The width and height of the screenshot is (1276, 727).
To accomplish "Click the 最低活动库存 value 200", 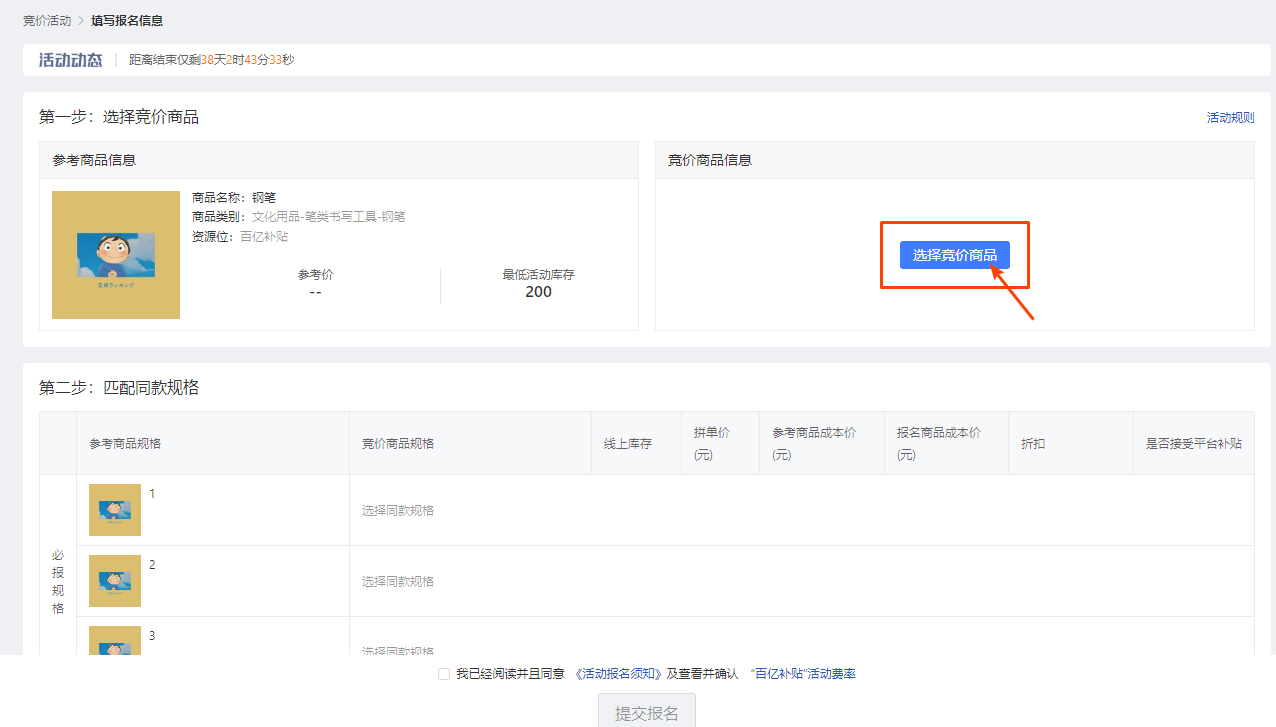I will click(x=538, y=292).
